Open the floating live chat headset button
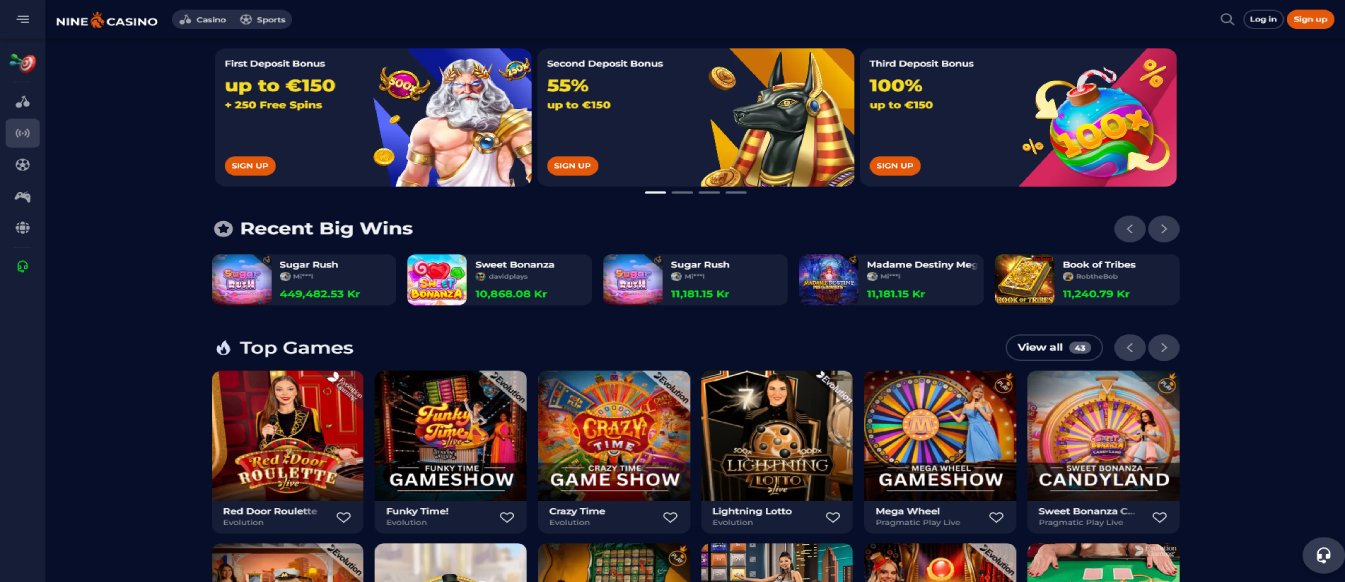The width and height of the screenshot is (1345, 582). click(x=1323, y=555)
